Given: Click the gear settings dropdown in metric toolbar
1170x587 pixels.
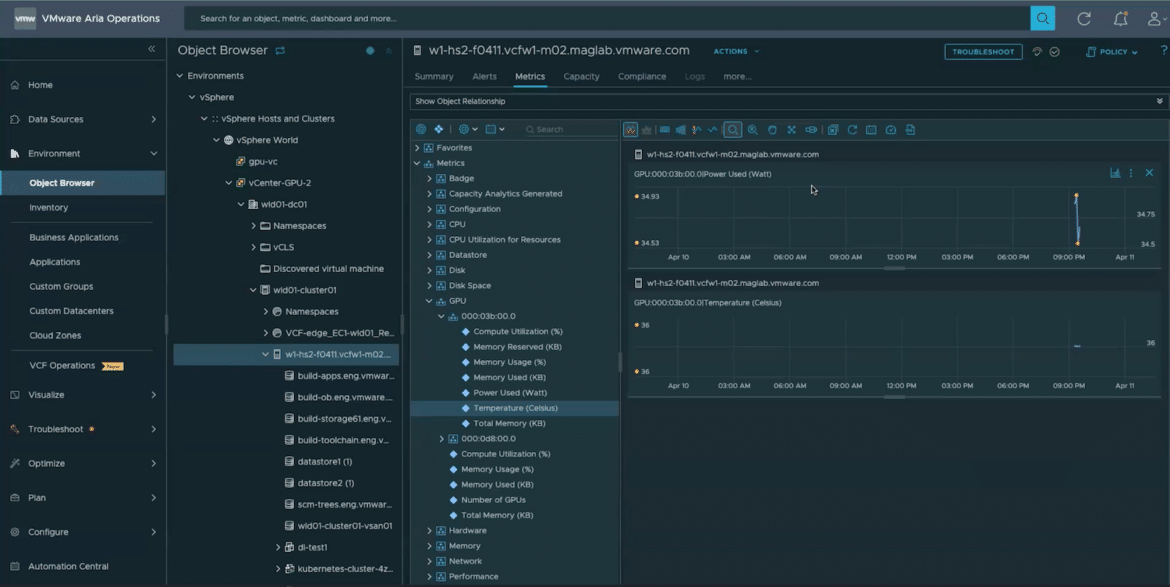Looking at the screenshot, I should pyautogui.click(x=468, y=129).
